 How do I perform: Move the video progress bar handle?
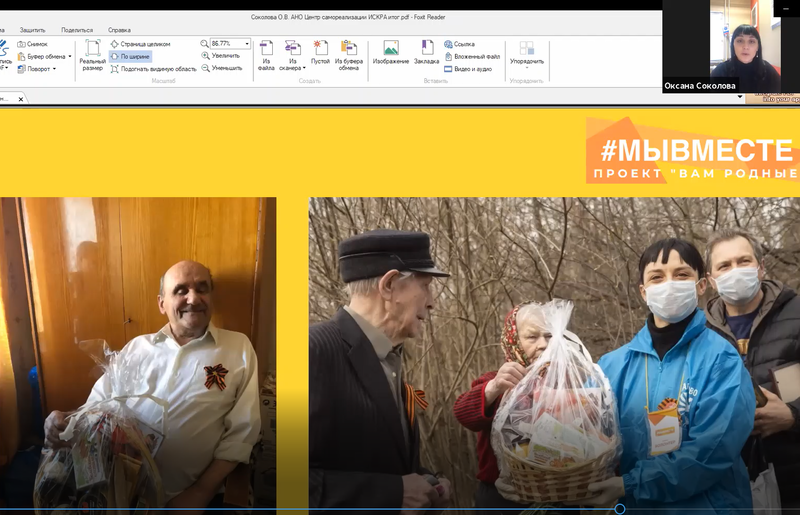pyautogui.click(x=619, y=509)
